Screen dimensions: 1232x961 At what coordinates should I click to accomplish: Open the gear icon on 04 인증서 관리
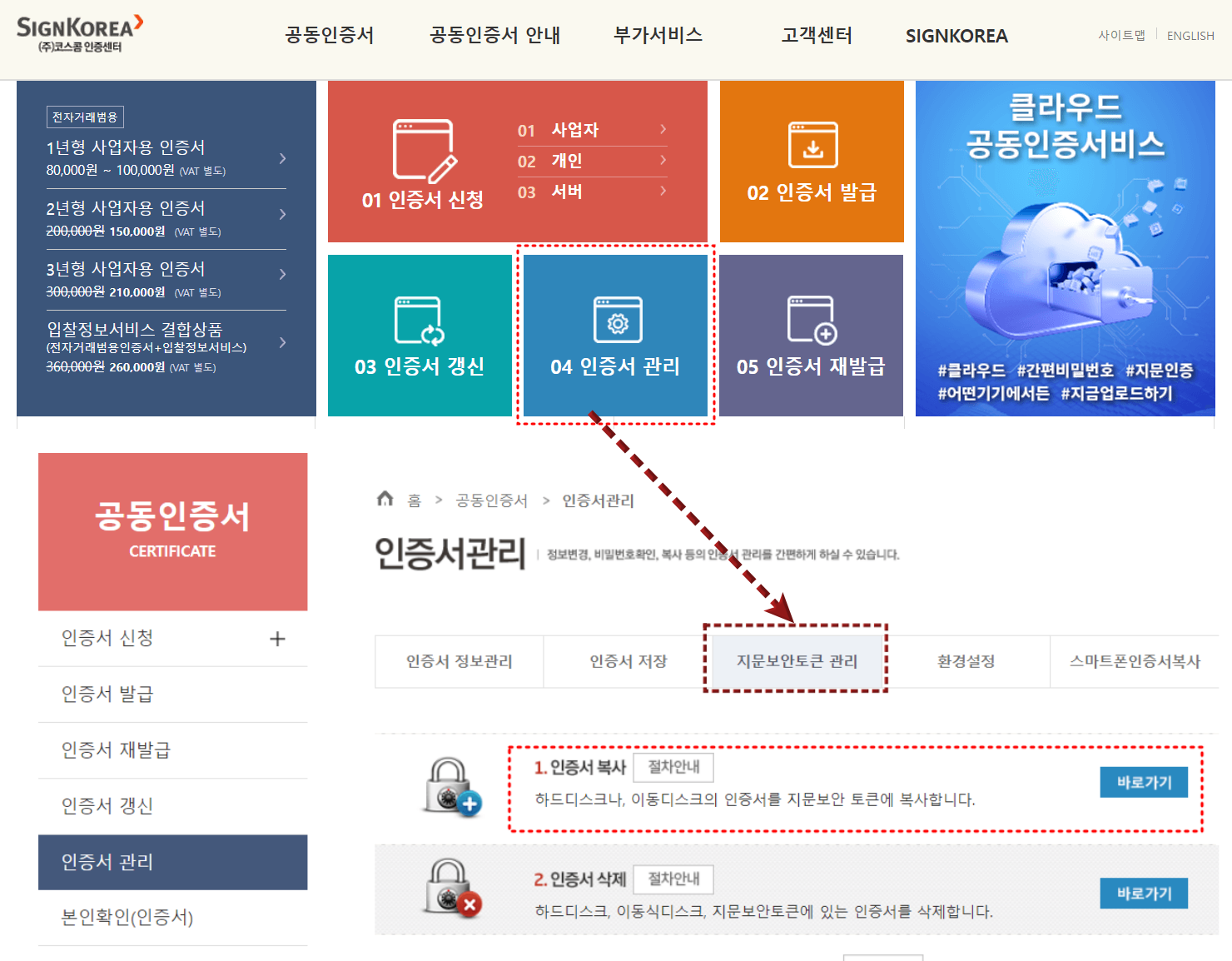(615, 318)
